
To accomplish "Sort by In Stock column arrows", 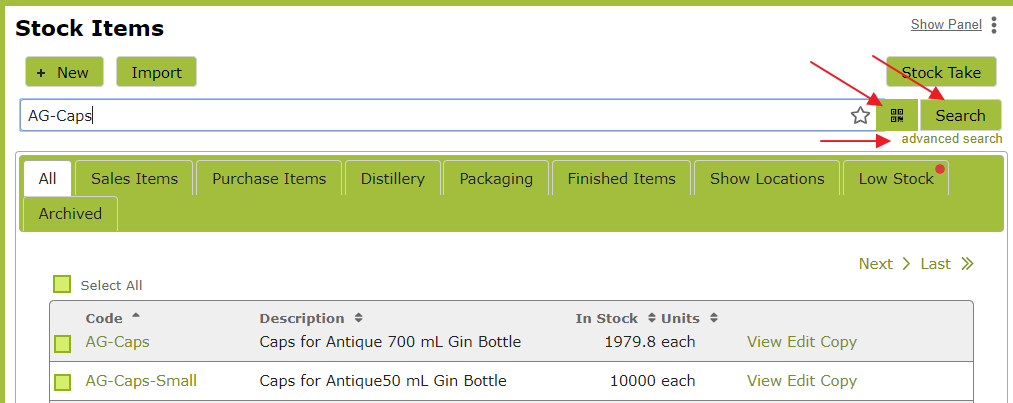I will point(651,318).
